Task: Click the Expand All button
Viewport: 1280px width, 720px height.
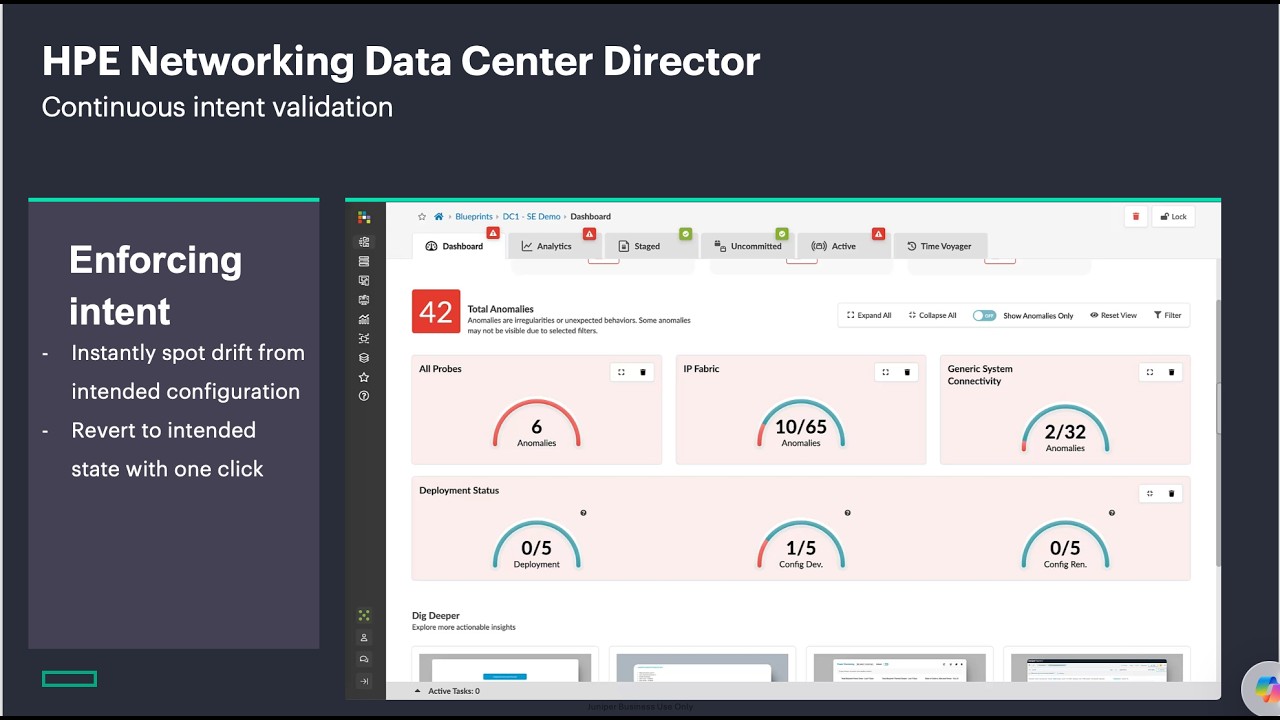Action: [x=869, y=315]
